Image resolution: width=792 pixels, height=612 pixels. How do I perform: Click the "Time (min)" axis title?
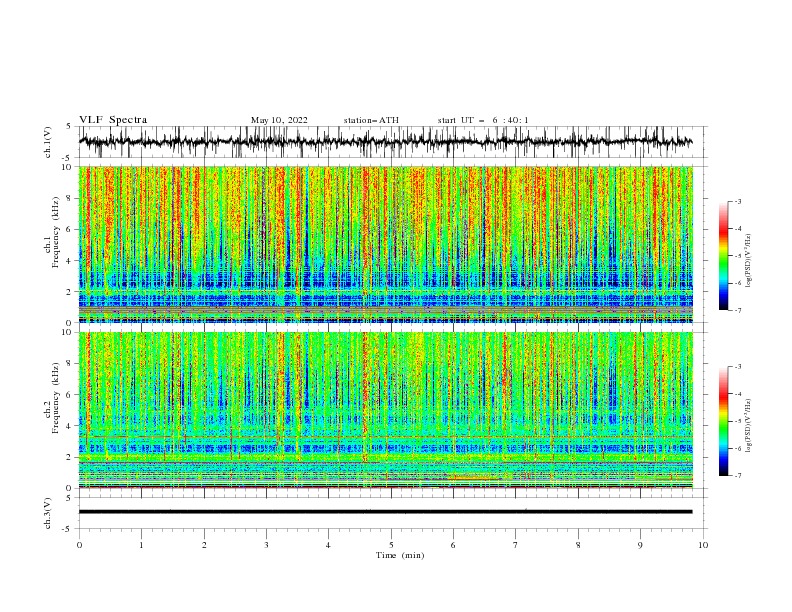tap(400, 555)
